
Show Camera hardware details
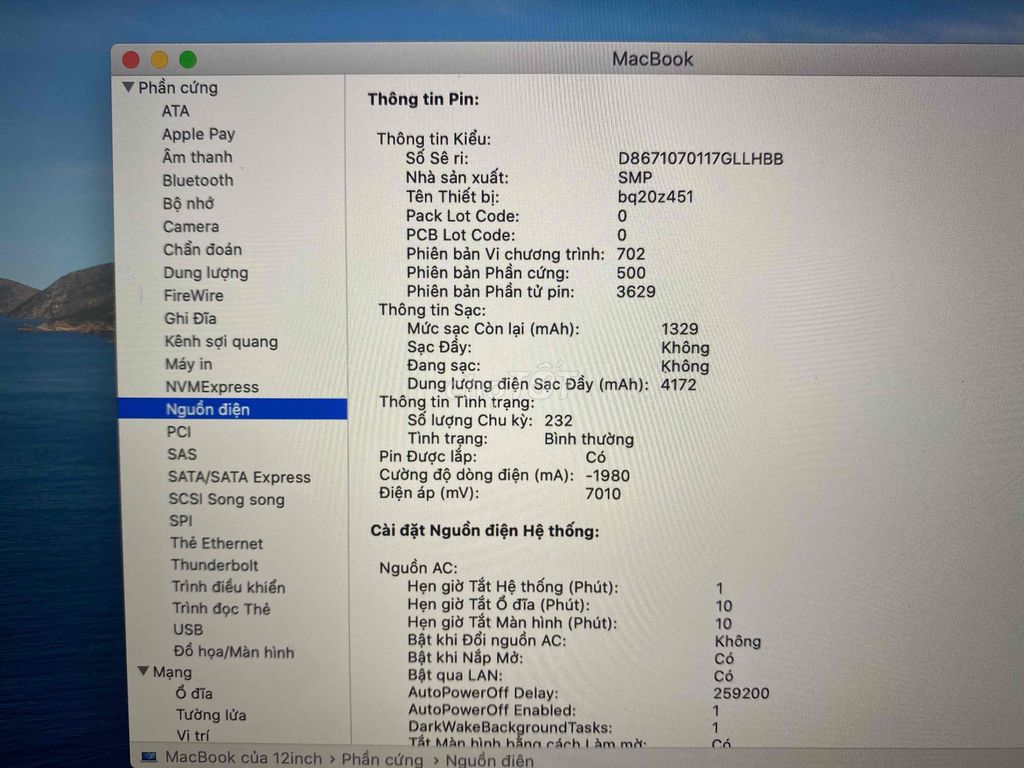tap(190, 226)
